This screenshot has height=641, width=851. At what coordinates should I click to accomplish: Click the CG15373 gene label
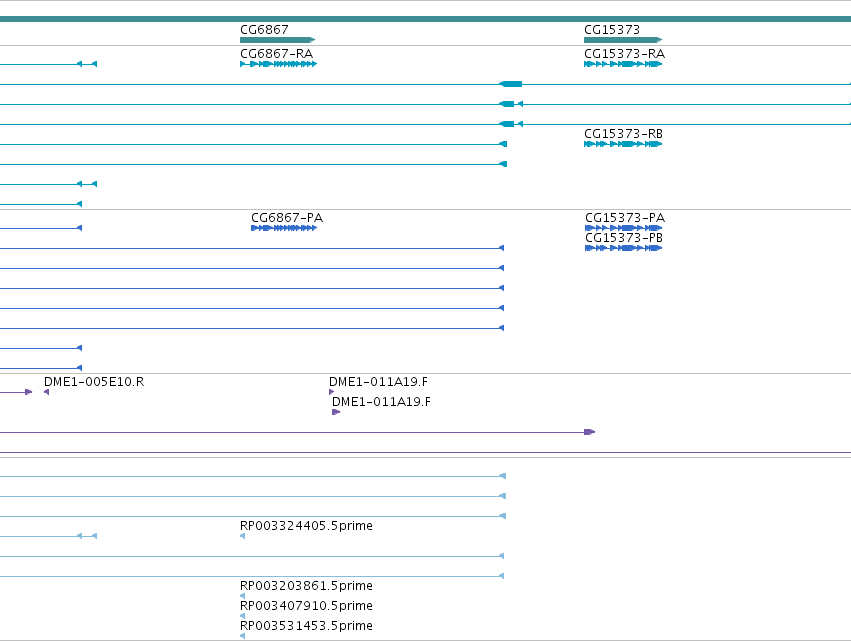tap(612, 29)
